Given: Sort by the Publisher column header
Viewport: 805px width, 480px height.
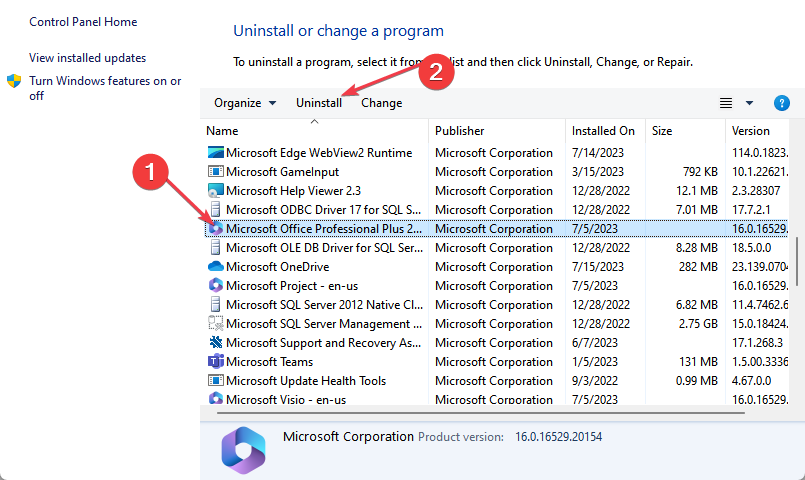Looking at the screenshot, I should pos(460,131).
